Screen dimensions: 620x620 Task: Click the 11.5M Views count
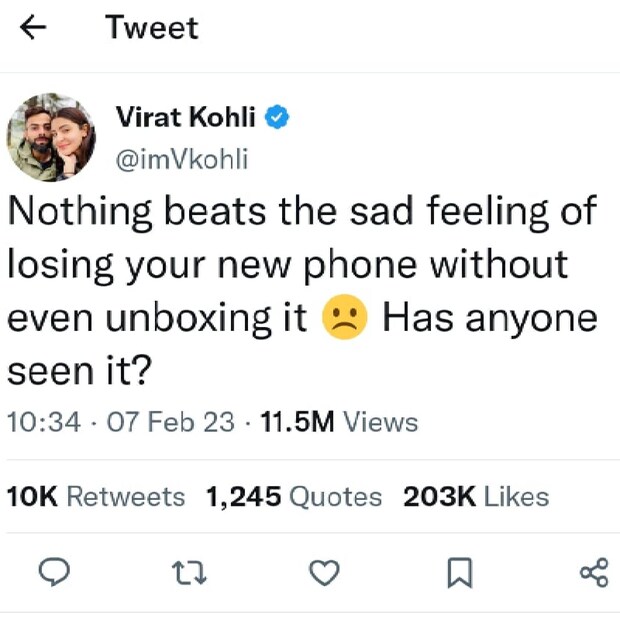click(x=339, y=422)
